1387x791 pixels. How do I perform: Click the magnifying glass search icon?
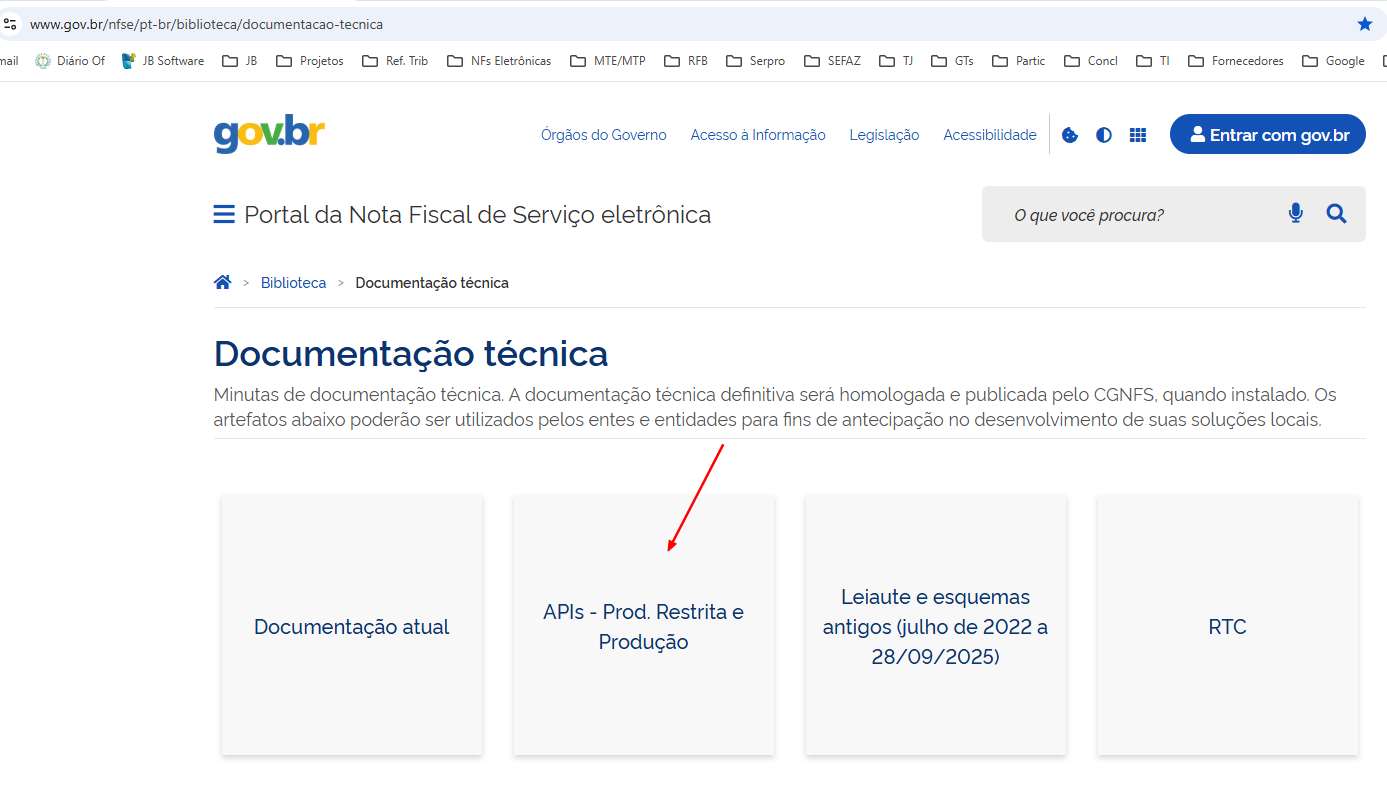(x=1337, y=213)
